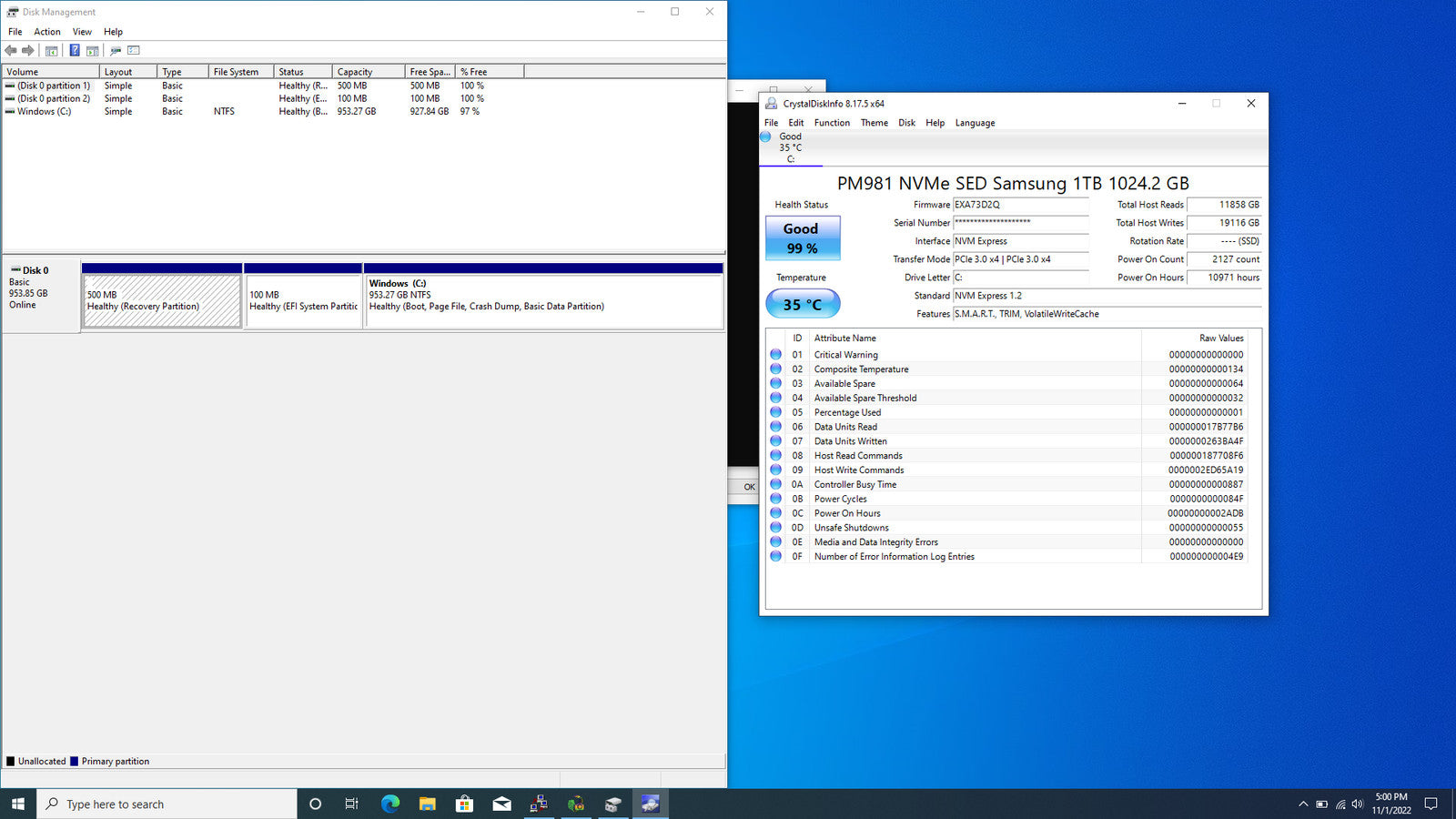Sort volume list by Layout column header
This screenshot has height=819, width=1456.
(128, 72)
